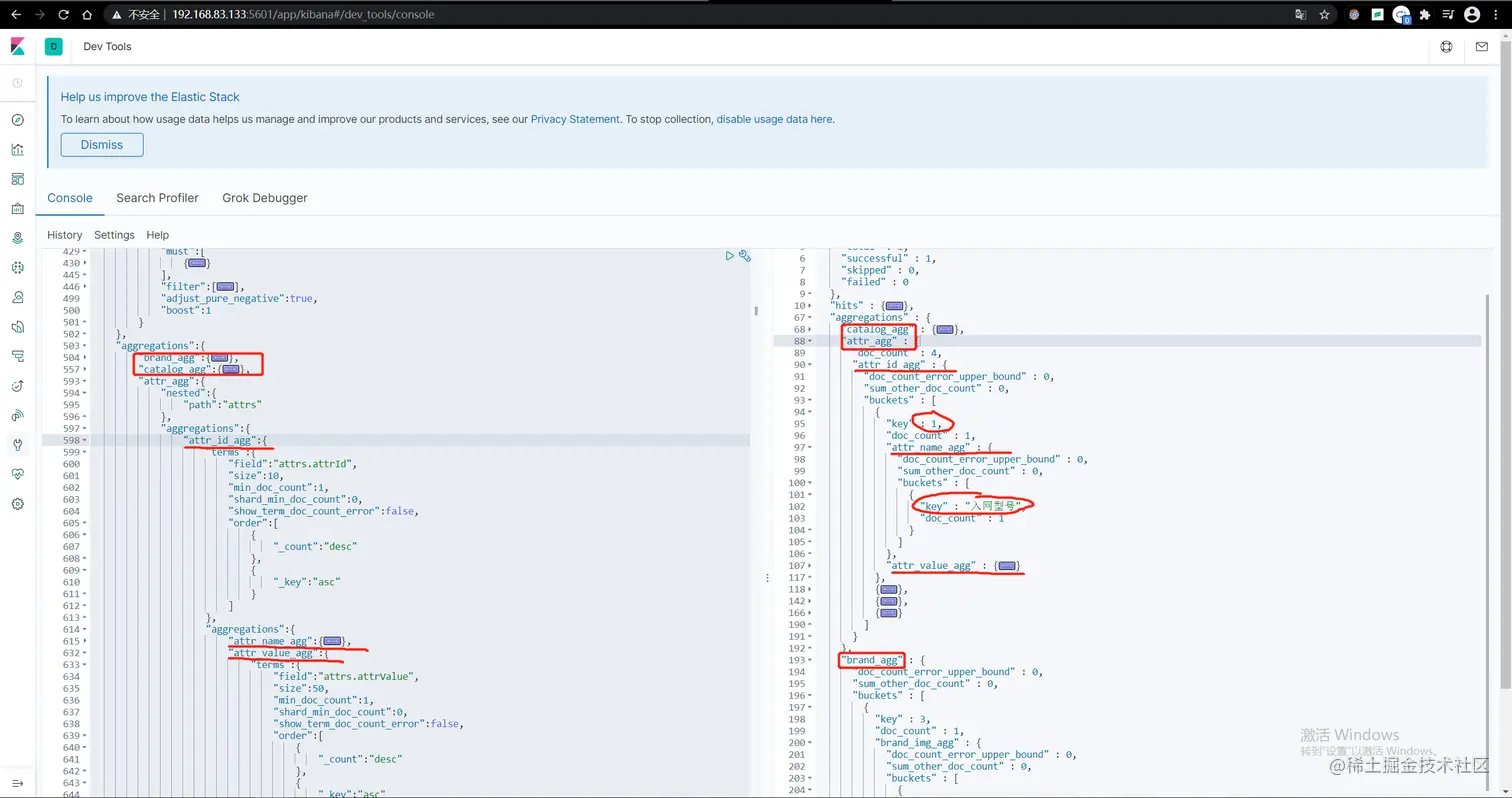Click the Kibana logo
Viewport: 1512px width, 798px height.
tap(17, 47)
